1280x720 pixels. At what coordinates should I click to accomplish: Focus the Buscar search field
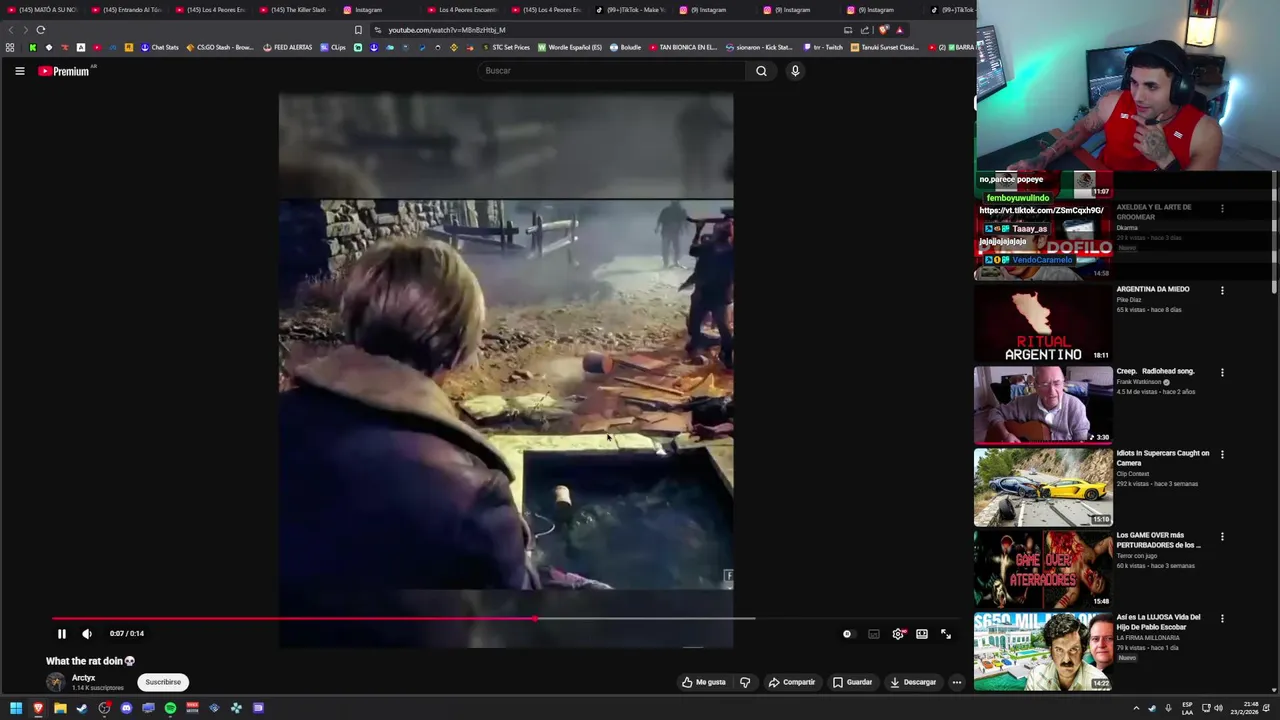[612, 71]
